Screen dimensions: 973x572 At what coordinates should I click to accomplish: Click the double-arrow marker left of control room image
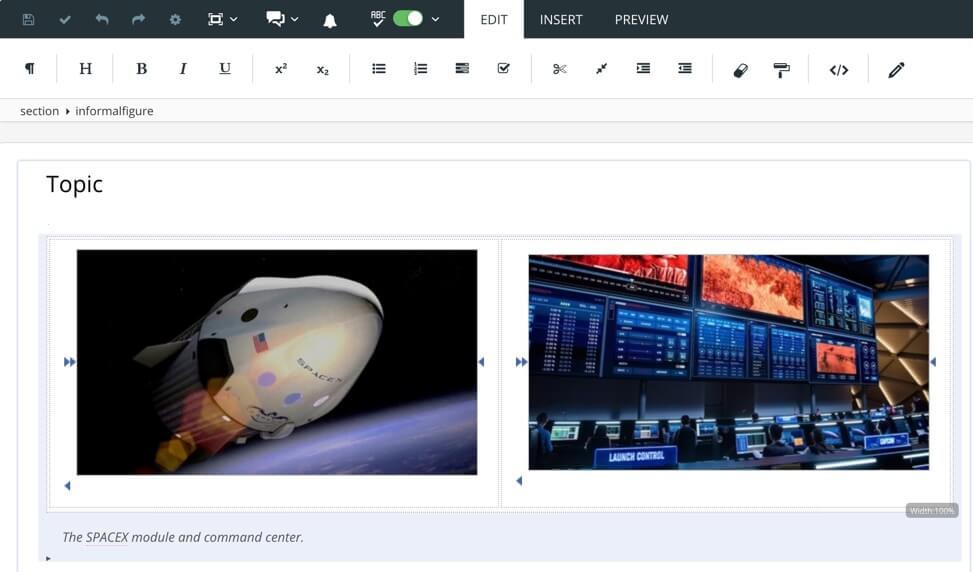[521, 362]
